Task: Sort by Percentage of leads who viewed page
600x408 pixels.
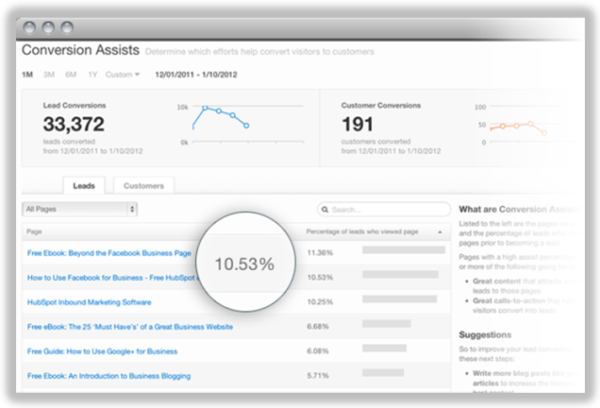Action: pos(362,232)
